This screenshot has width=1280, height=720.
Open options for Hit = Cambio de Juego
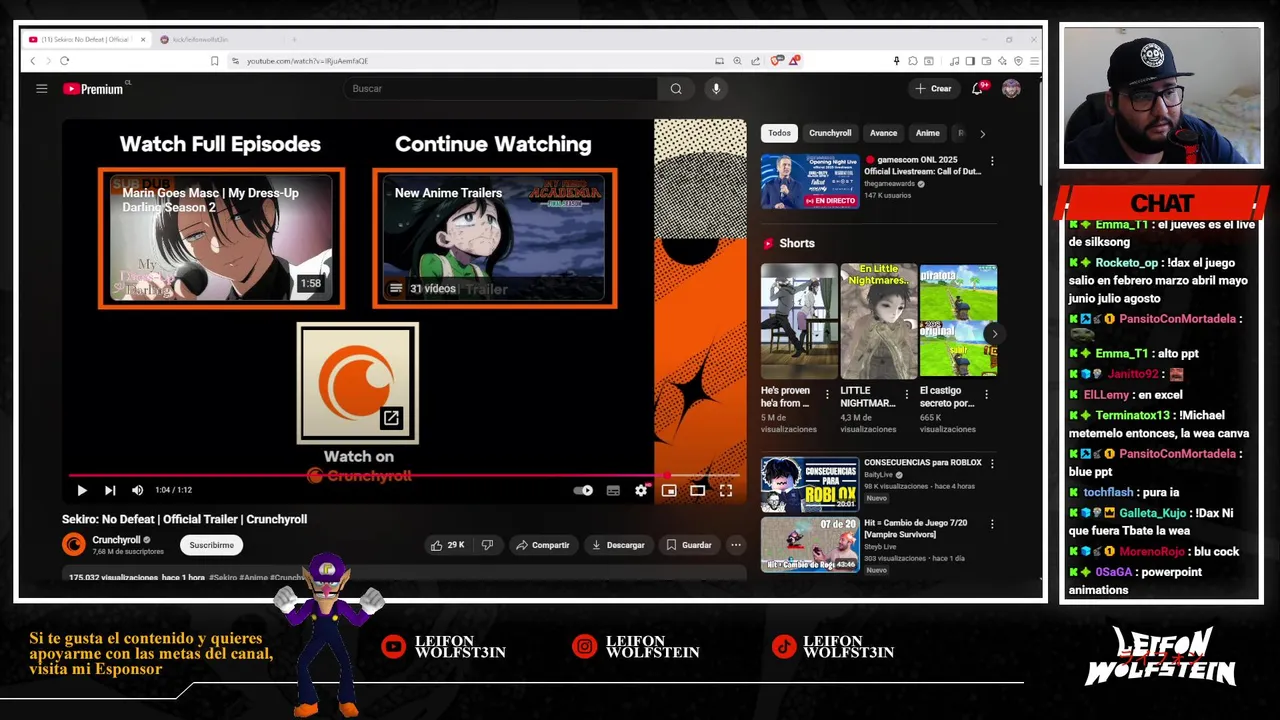(x=992, y=524)
